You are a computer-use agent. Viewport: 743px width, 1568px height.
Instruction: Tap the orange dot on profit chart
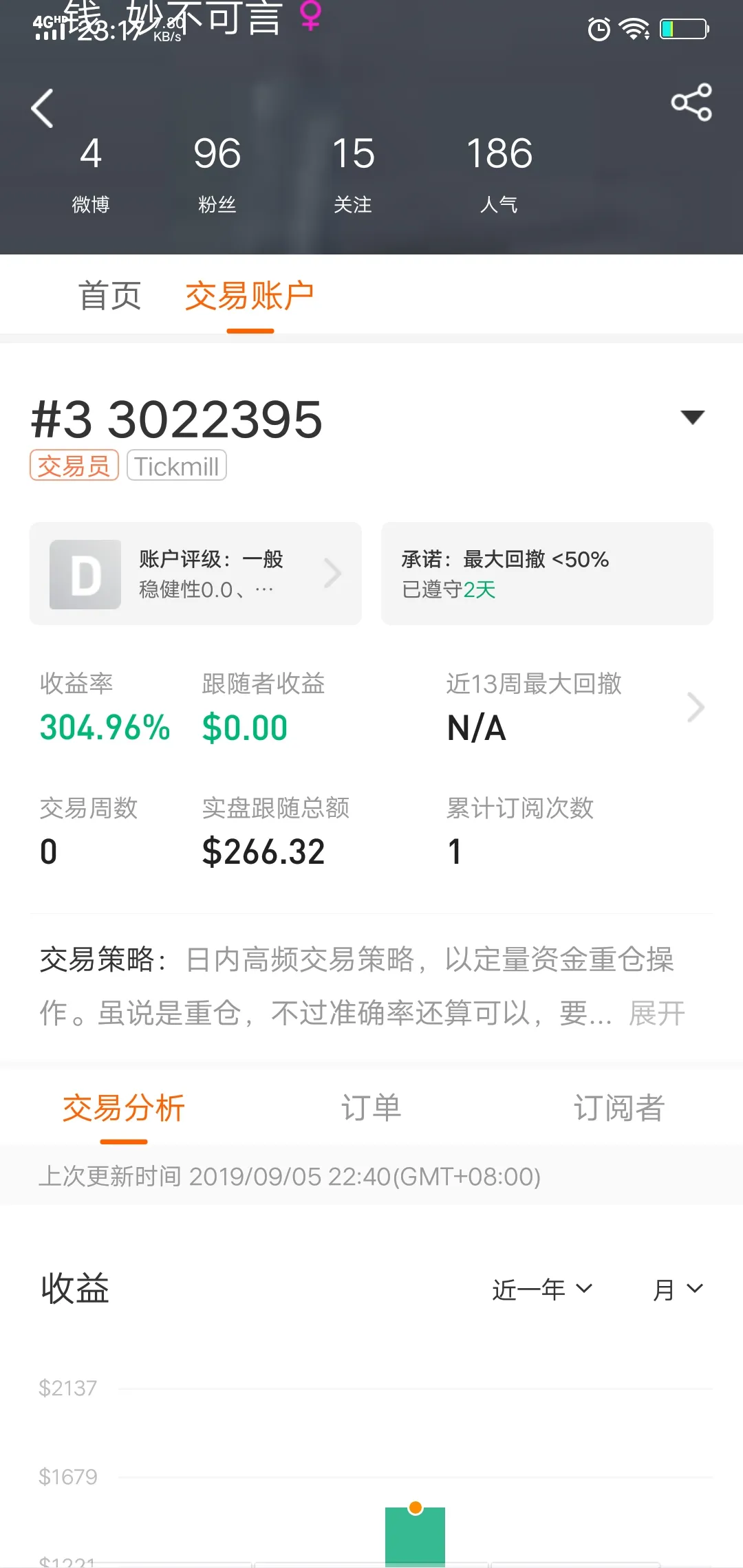tap(416, 1508)
